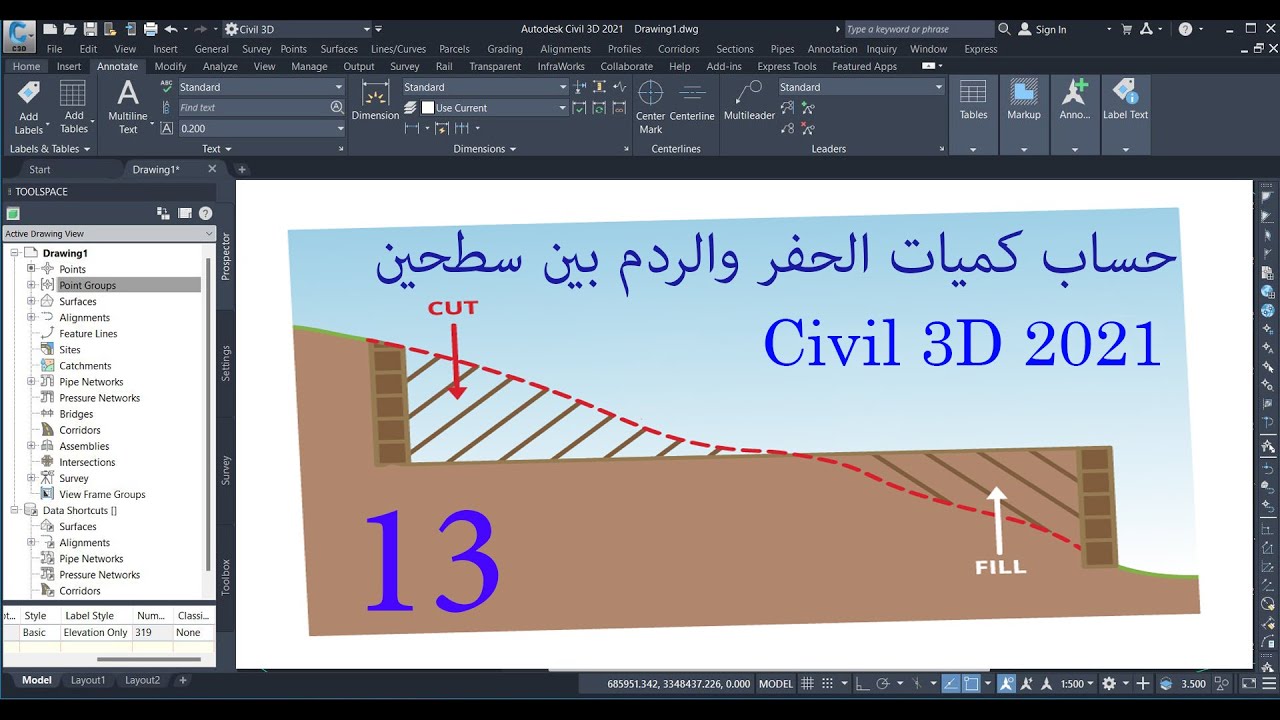Expand the Labels & Tables panel title
The width and height of the screenshot is (1280, 720).
point(50,149)
